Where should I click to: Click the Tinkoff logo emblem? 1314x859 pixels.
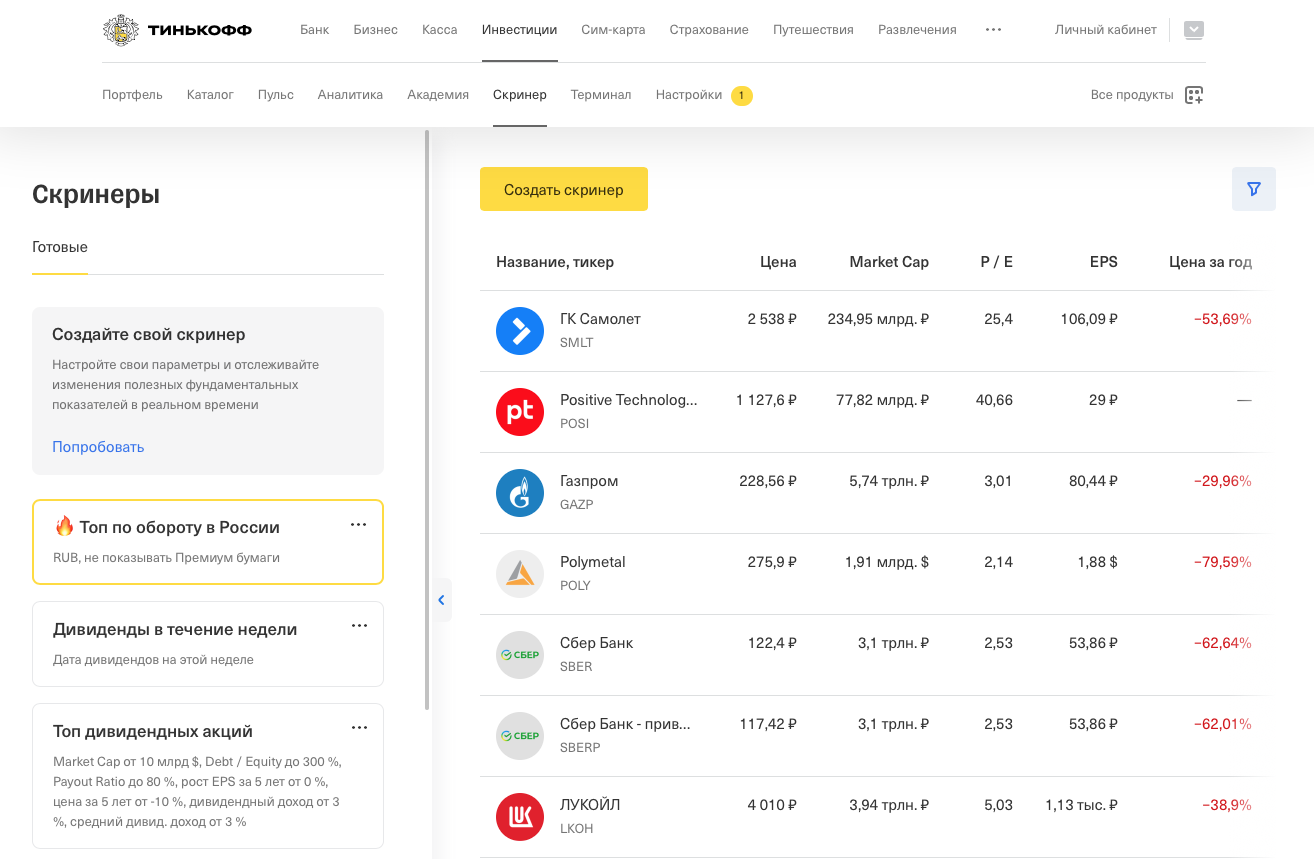(x=121, y=30)
